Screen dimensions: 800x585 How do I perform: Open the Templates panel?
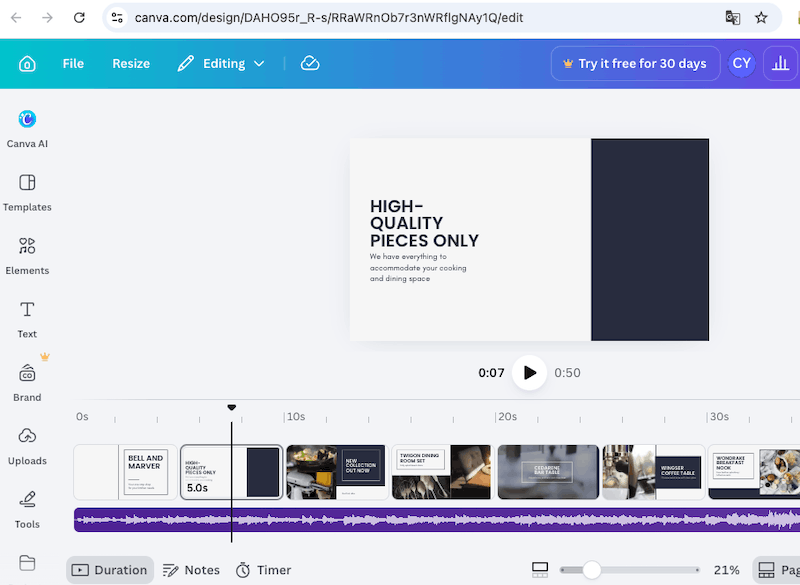click(x=27, y=193)
